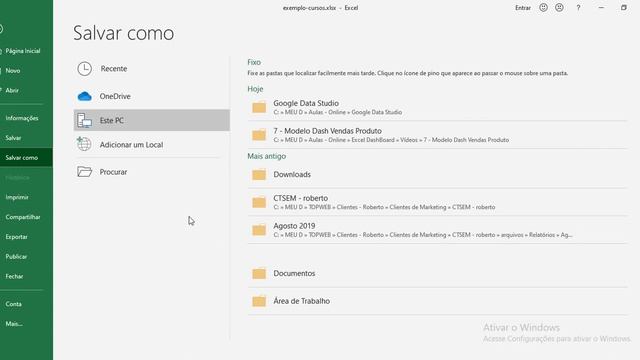Open help with the question mark icon
The image size is (640, 360).
pos(578,8)
